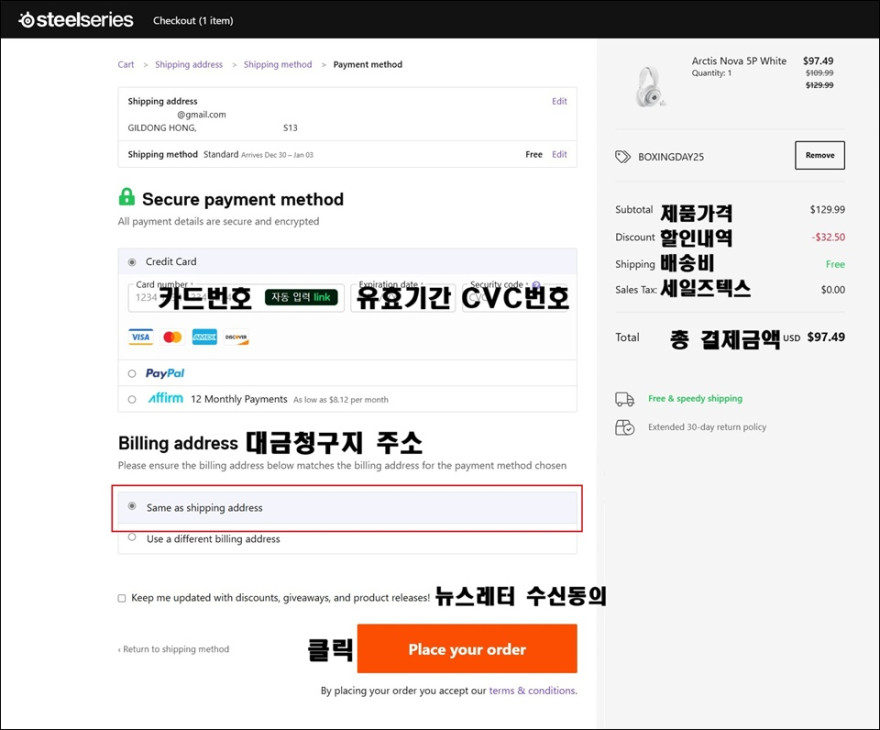880x730 pixels.
Task: Select the Credit Card radio button
Action: tap(132, 262)
